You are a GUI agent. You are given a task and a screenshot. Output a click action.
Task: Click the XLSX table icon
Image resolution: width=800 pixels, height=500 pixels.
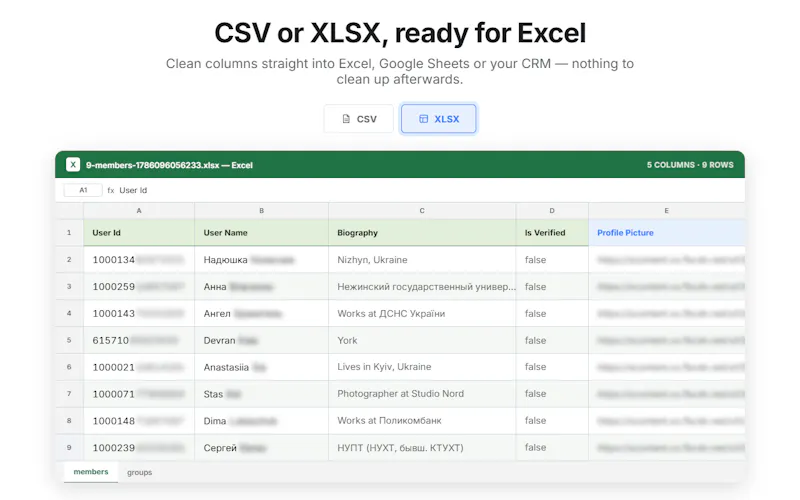click(x=423, y=119)
